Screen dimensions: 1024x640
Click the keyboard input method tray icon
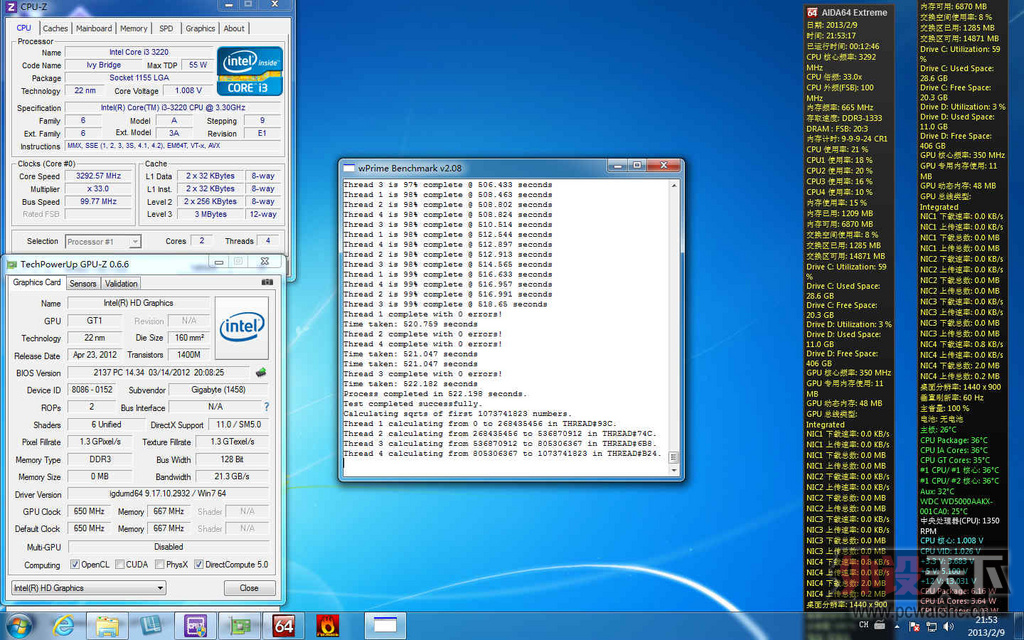(x=879, y=625)
